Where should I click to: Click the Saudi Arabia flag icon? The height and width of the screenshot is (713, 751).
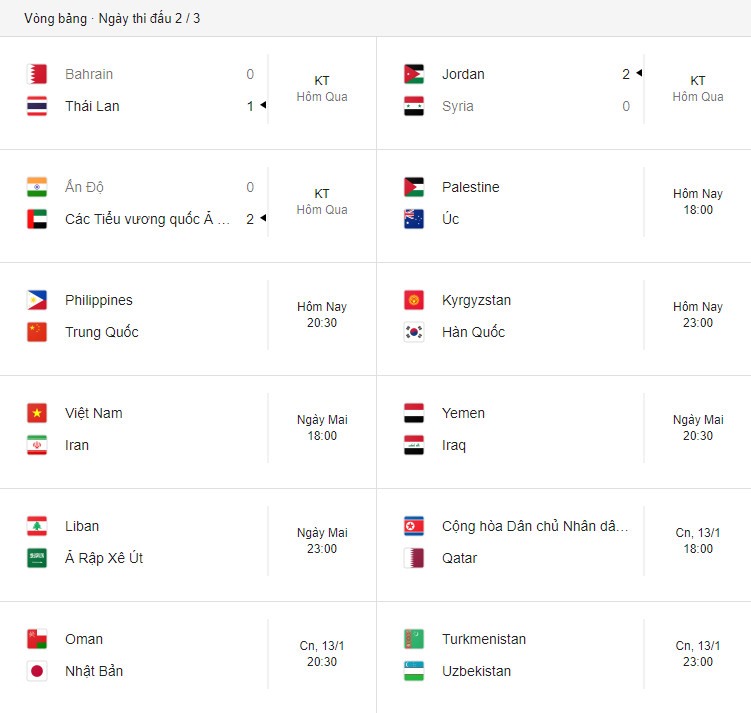tap(37, 558)
